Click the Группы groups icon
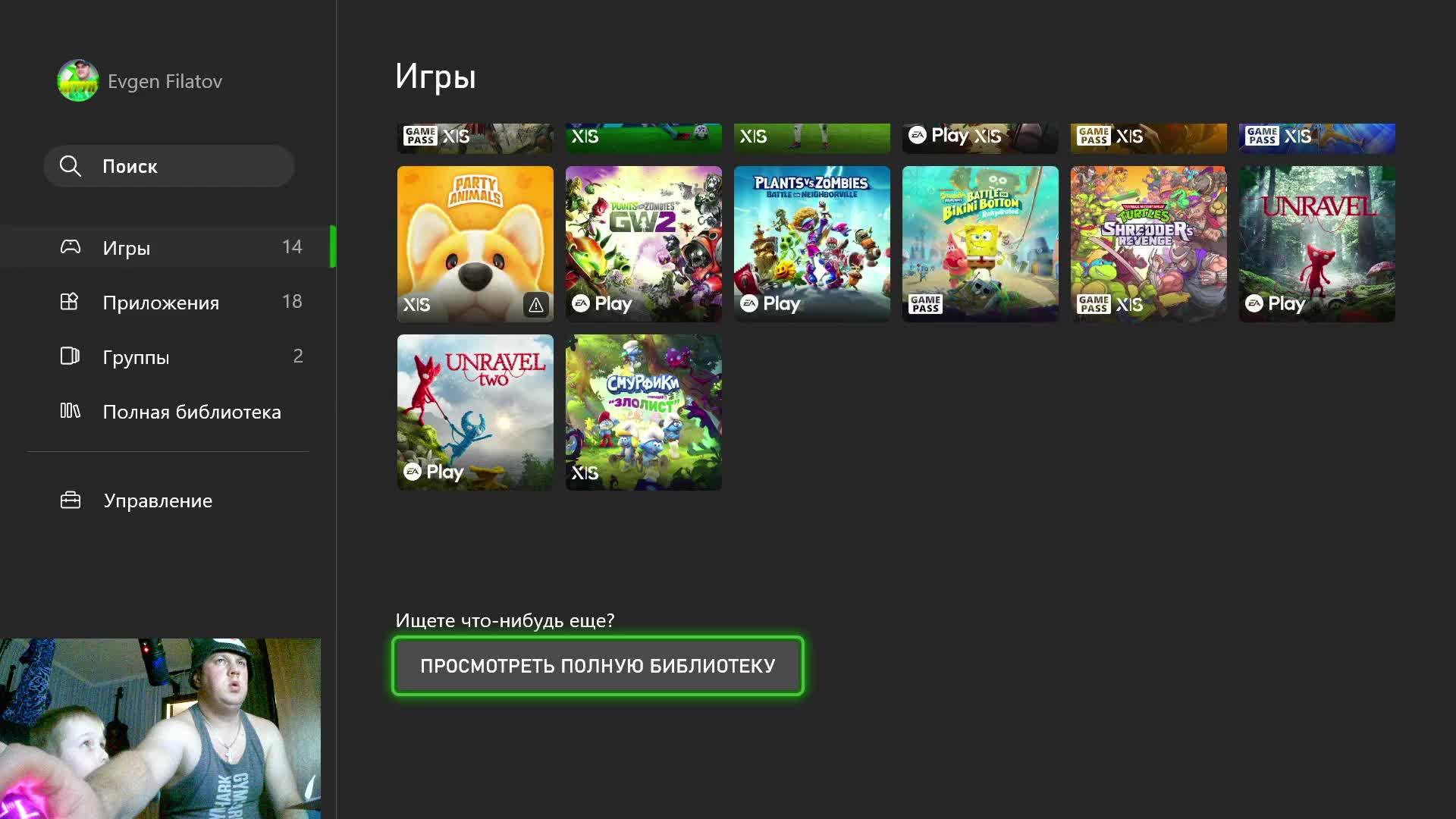 pyautogui.click(x=70, y=356)
